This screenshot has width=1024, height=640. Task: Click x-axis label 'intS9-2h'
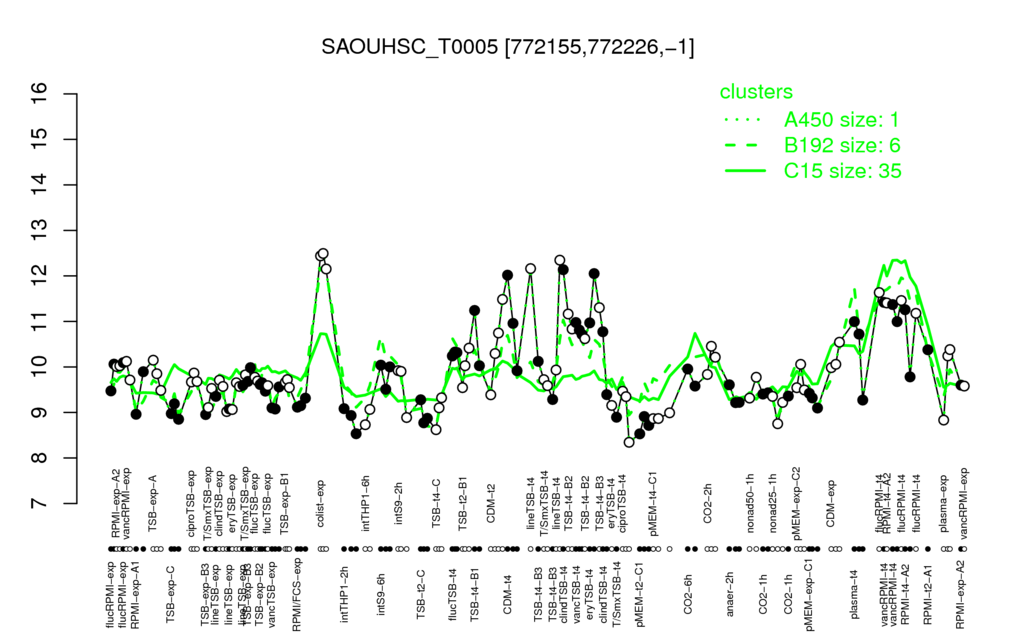click(399, 505)
